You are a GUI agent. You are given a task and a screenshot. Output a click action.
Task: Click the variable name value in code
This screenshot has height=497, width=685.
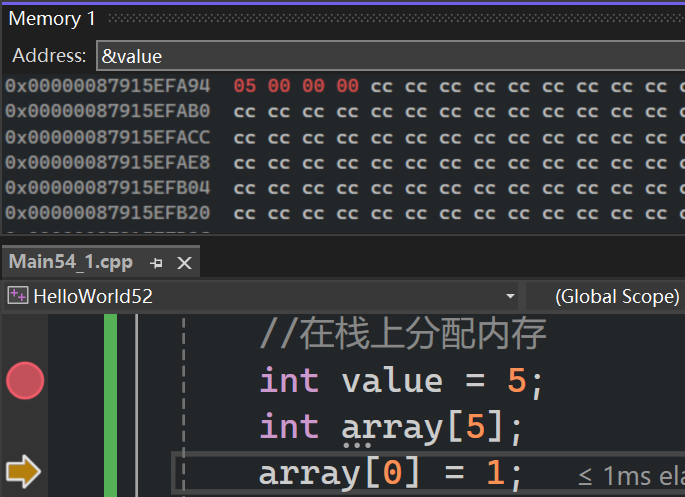[392, 381]
